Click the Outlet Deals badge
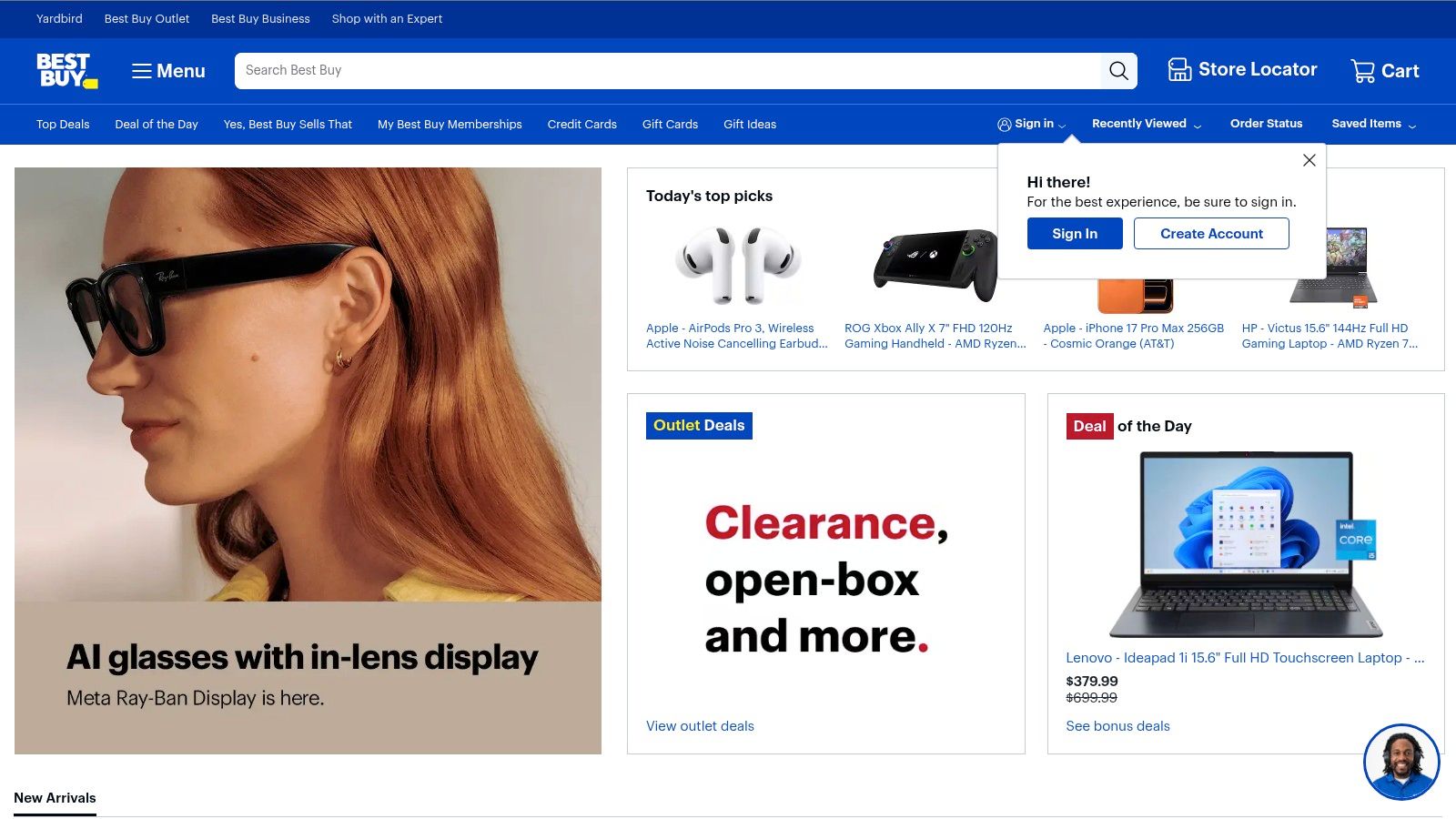Image resolution: width=1456 pixels, height=819 pixels. click(699, 426)
